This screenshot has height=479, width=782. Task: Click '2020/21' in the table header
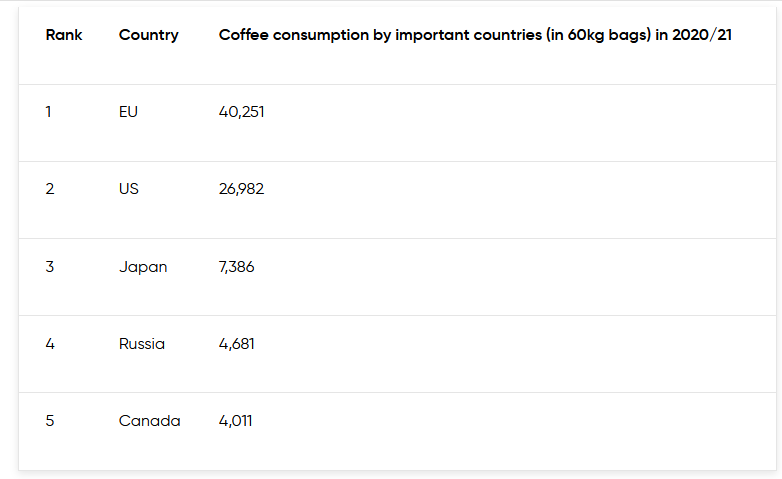[704, 35]
